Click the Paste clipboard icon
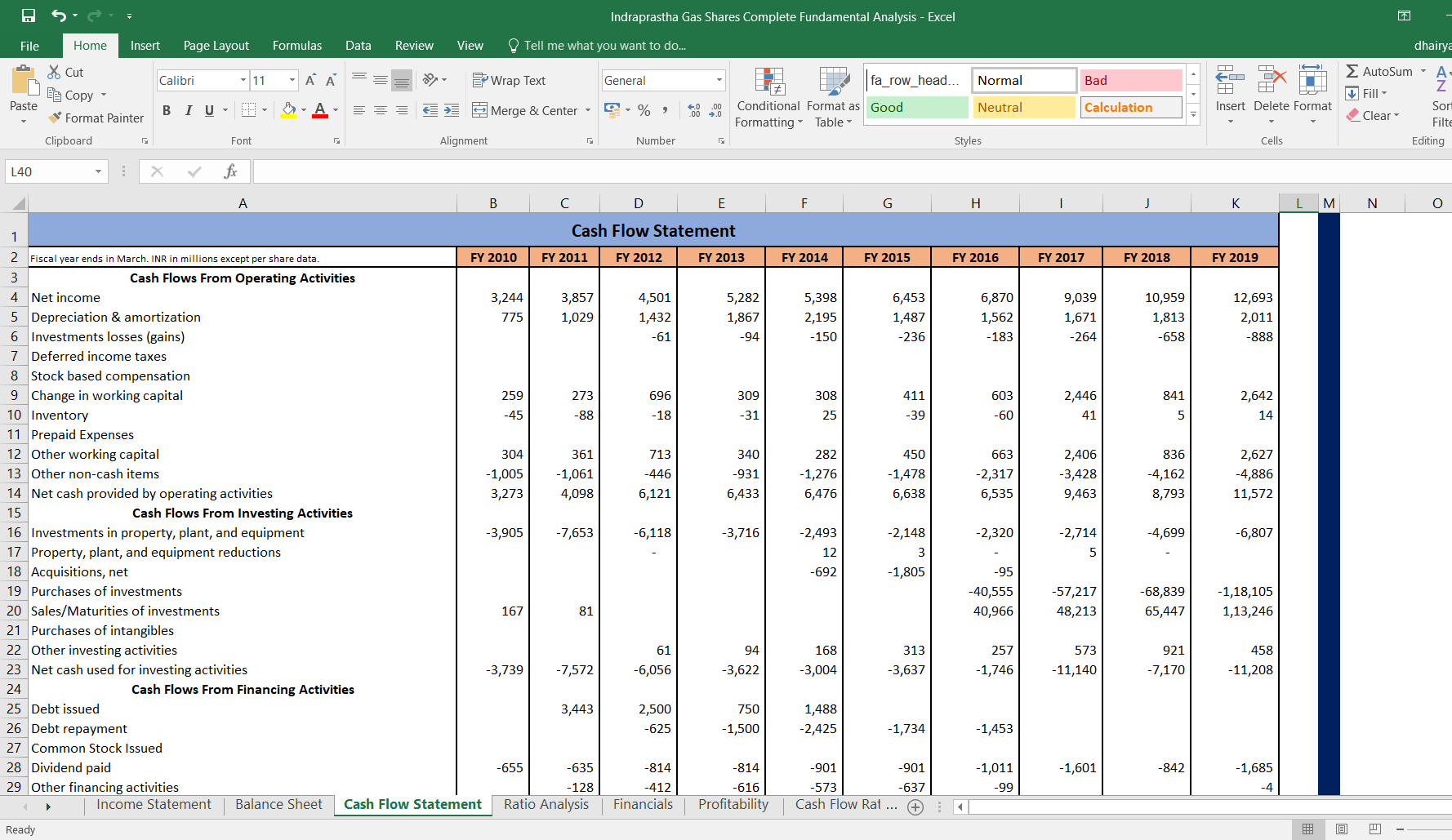Viewport: 1452px width, 840px height. [x=24, y=81]
